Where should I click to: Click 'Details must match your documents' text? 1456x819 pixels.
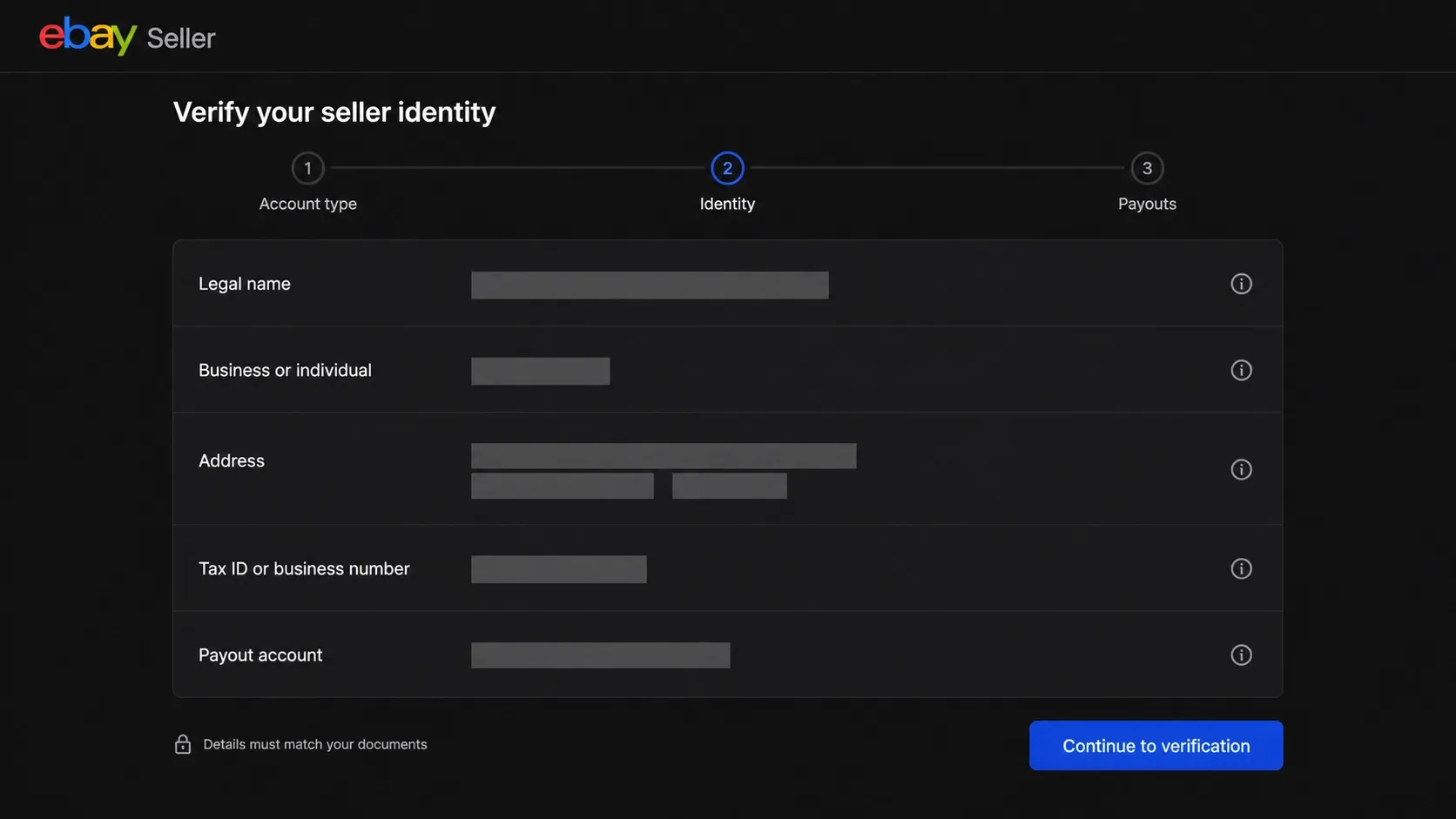tap(315, 744)
